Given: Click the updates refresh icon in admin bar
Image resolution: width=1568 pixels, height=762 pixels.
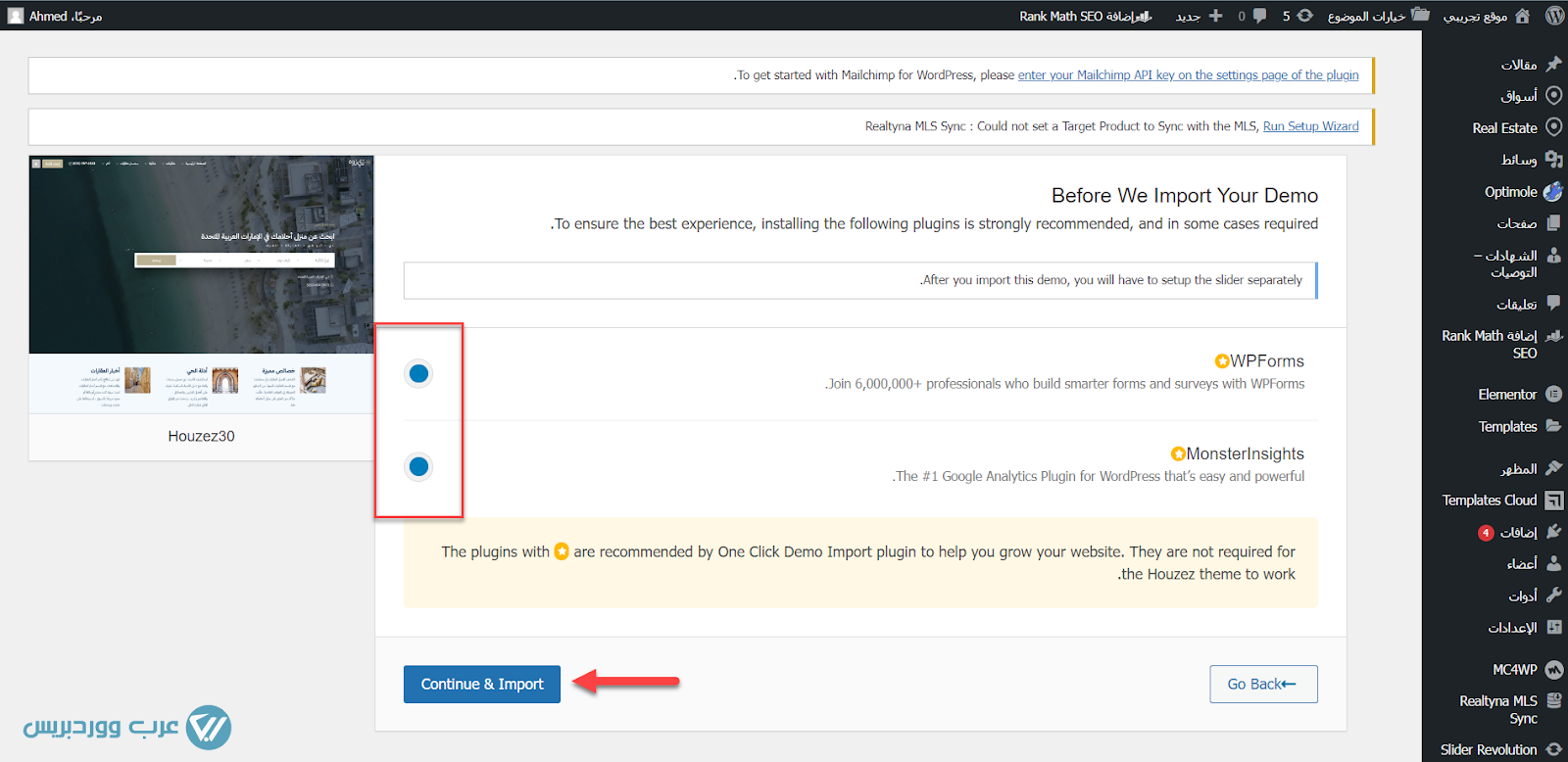Looking at the screenshot, I should point(1304,16).
